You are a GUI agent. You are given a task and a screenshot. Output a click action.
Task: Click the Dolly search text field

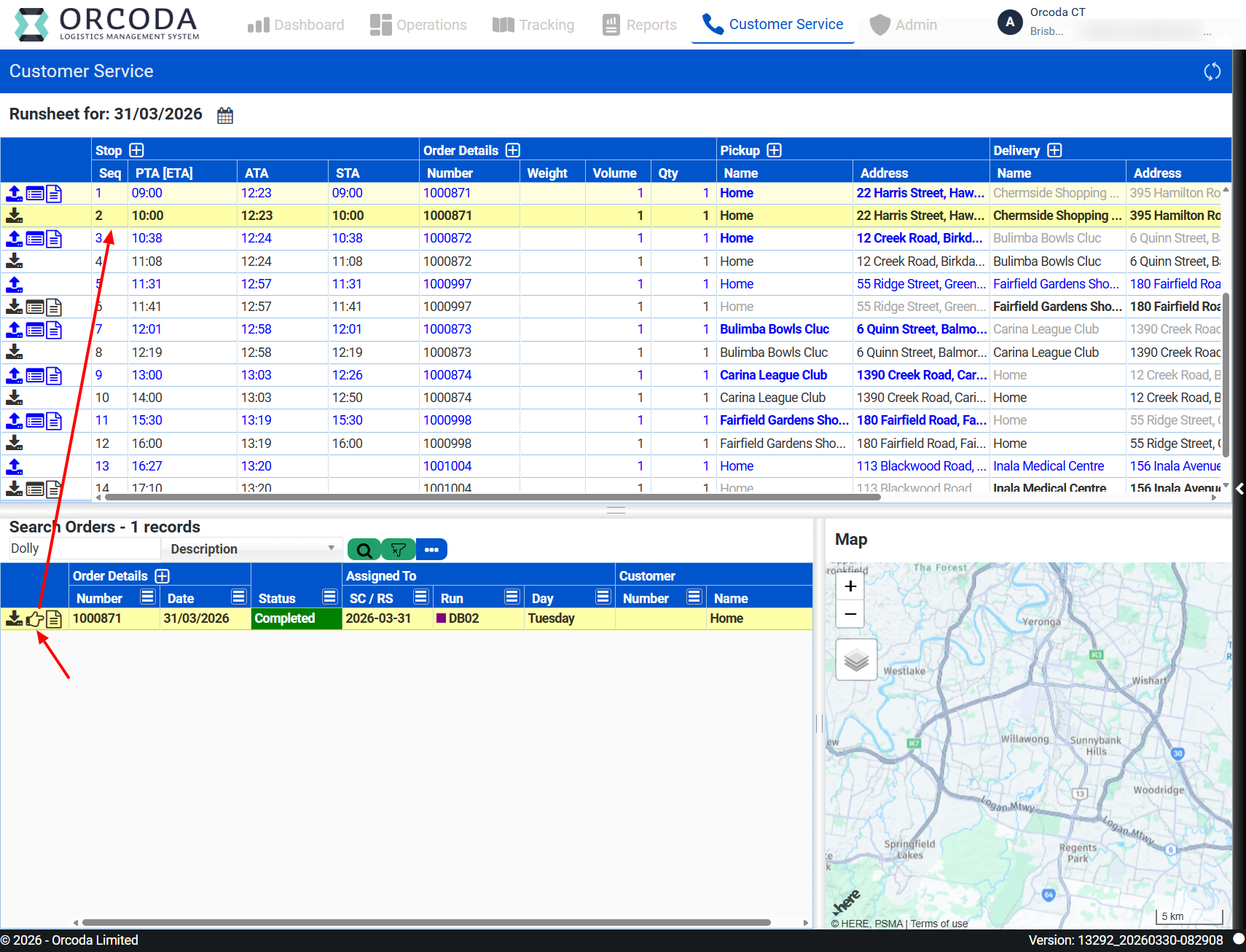click(83, 548)
